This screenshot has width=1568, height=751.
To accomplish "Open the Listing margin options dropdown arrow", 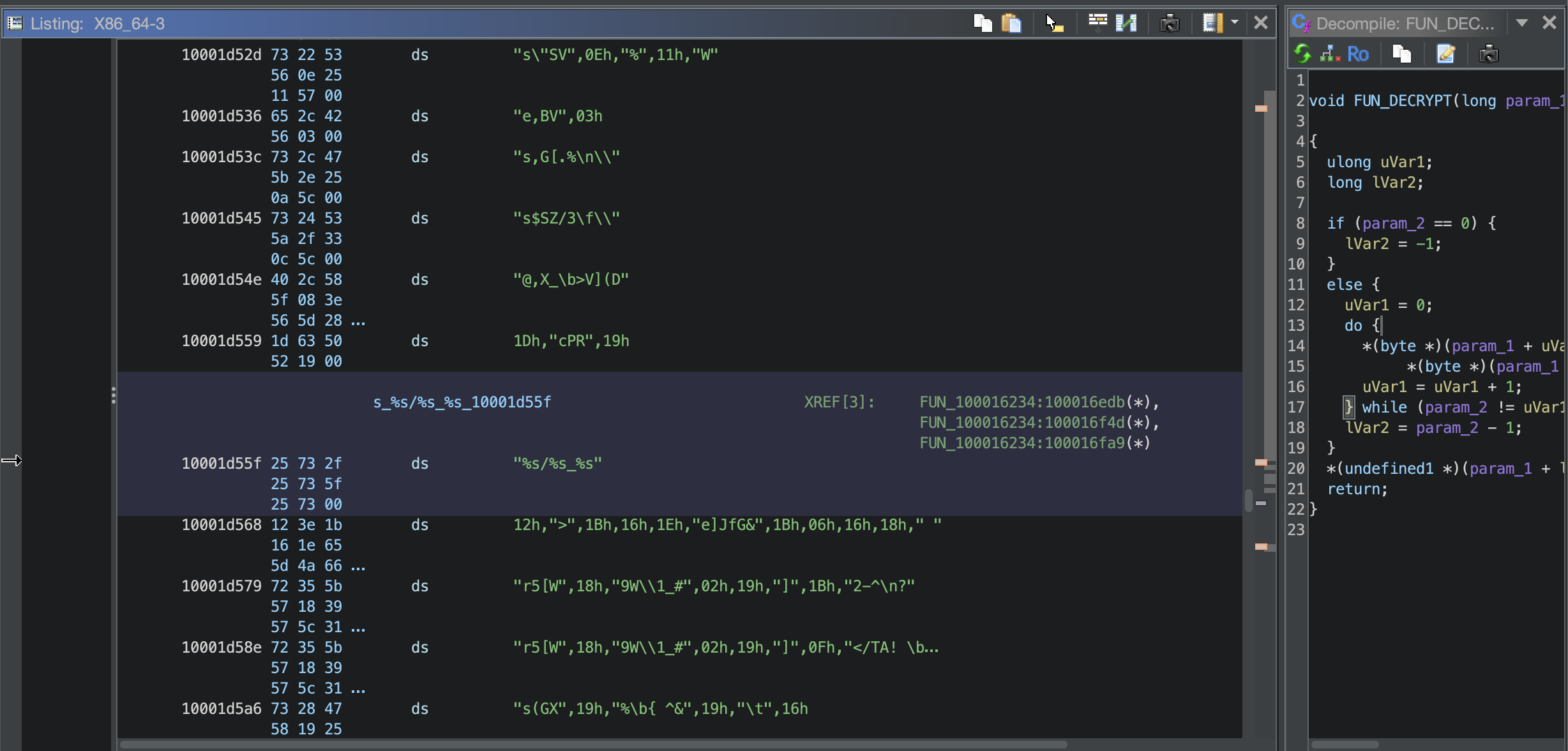I will pos(1235,22).
